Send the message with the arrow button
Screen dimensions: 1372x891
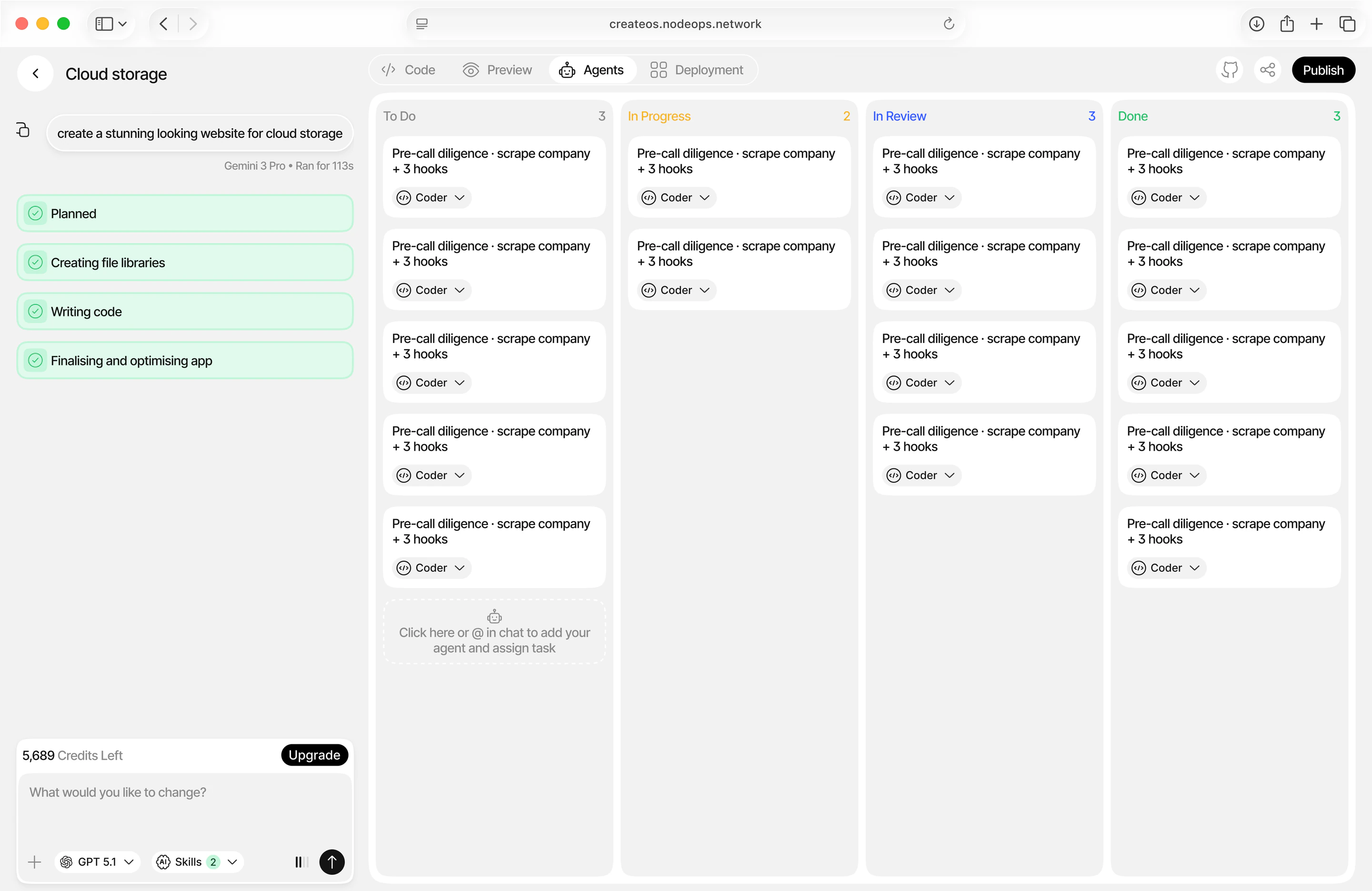[x=332, y=861]
